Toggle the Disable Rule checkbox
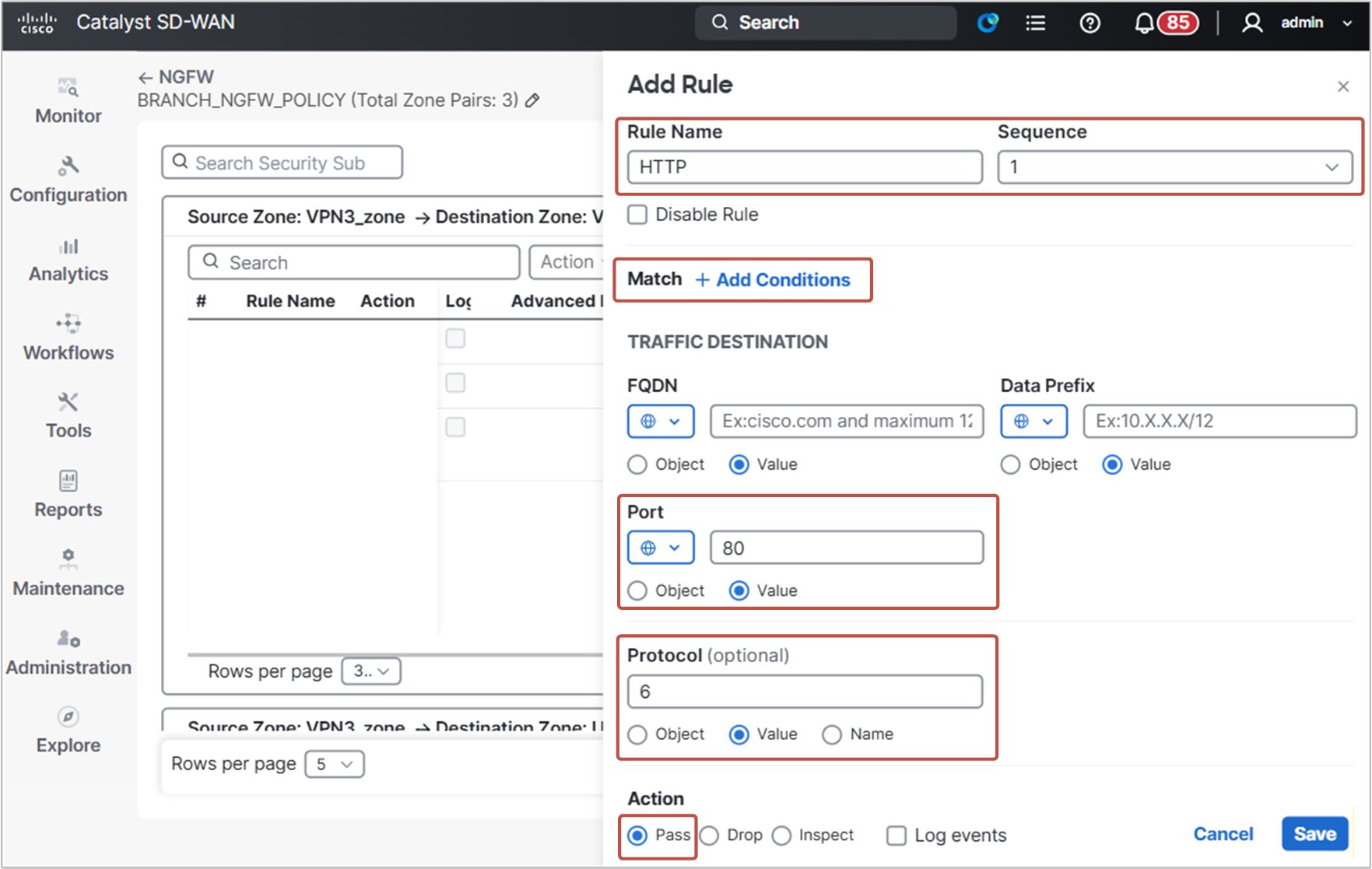 (637, 214)
